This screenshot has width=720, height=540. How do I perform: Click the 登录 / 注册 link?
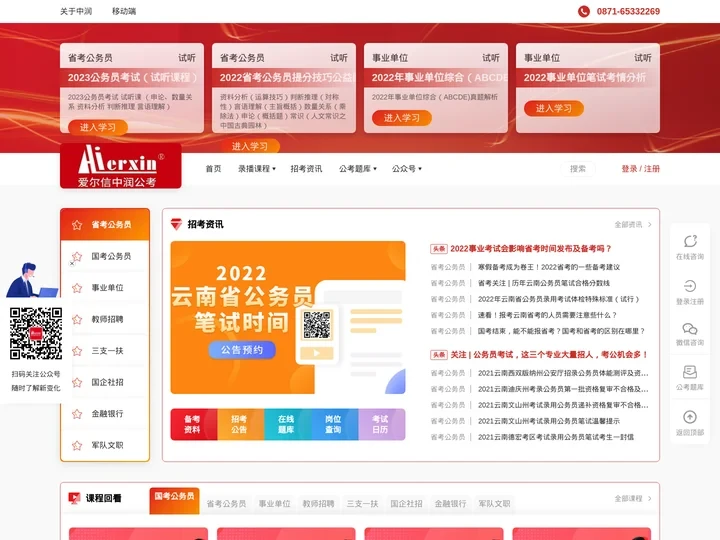641,169
